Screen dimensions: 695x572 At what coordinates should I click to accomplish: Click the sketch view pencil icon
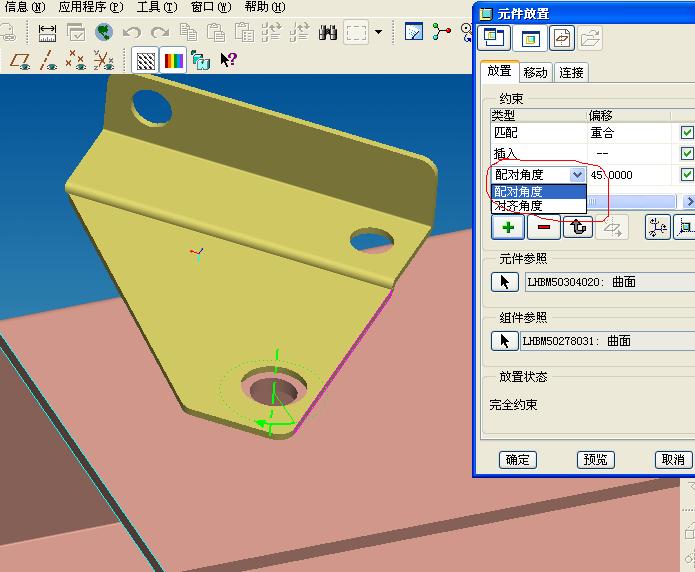coord(414,31)
